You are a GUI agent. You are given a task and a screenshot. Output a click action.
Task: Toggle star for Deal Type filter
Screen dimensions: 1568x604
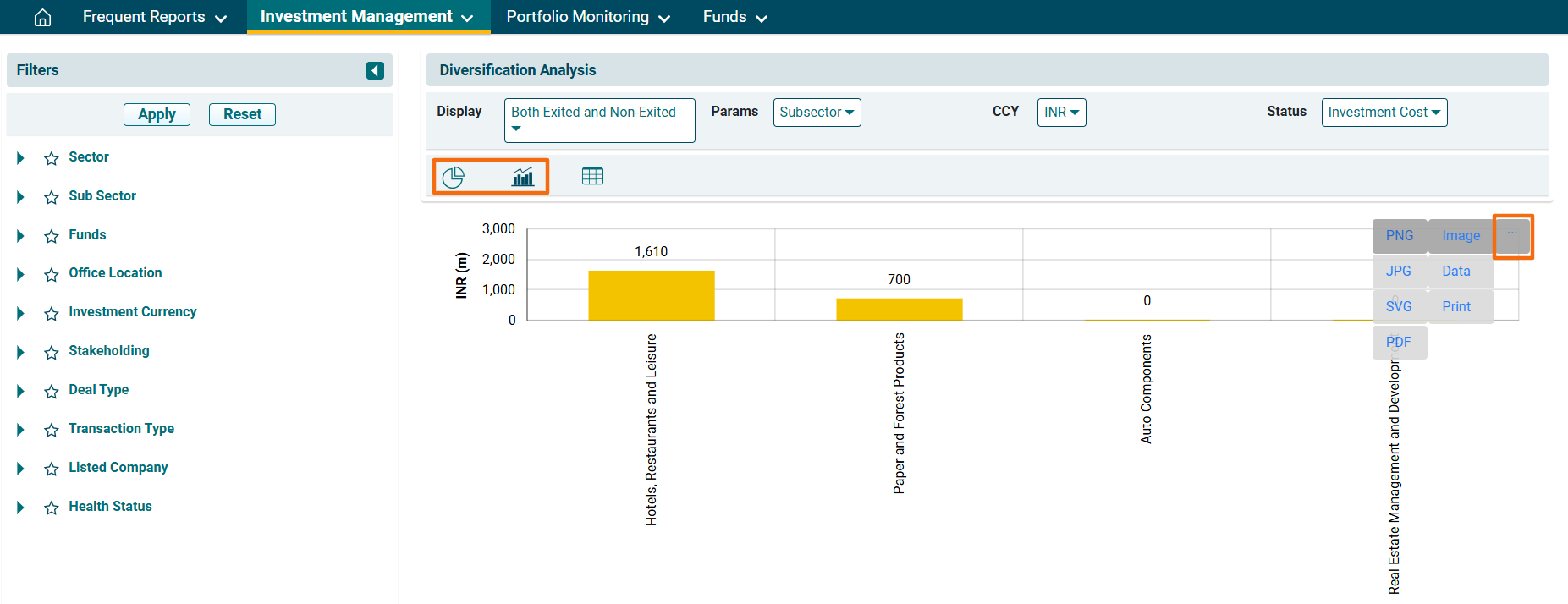[52, 391]
